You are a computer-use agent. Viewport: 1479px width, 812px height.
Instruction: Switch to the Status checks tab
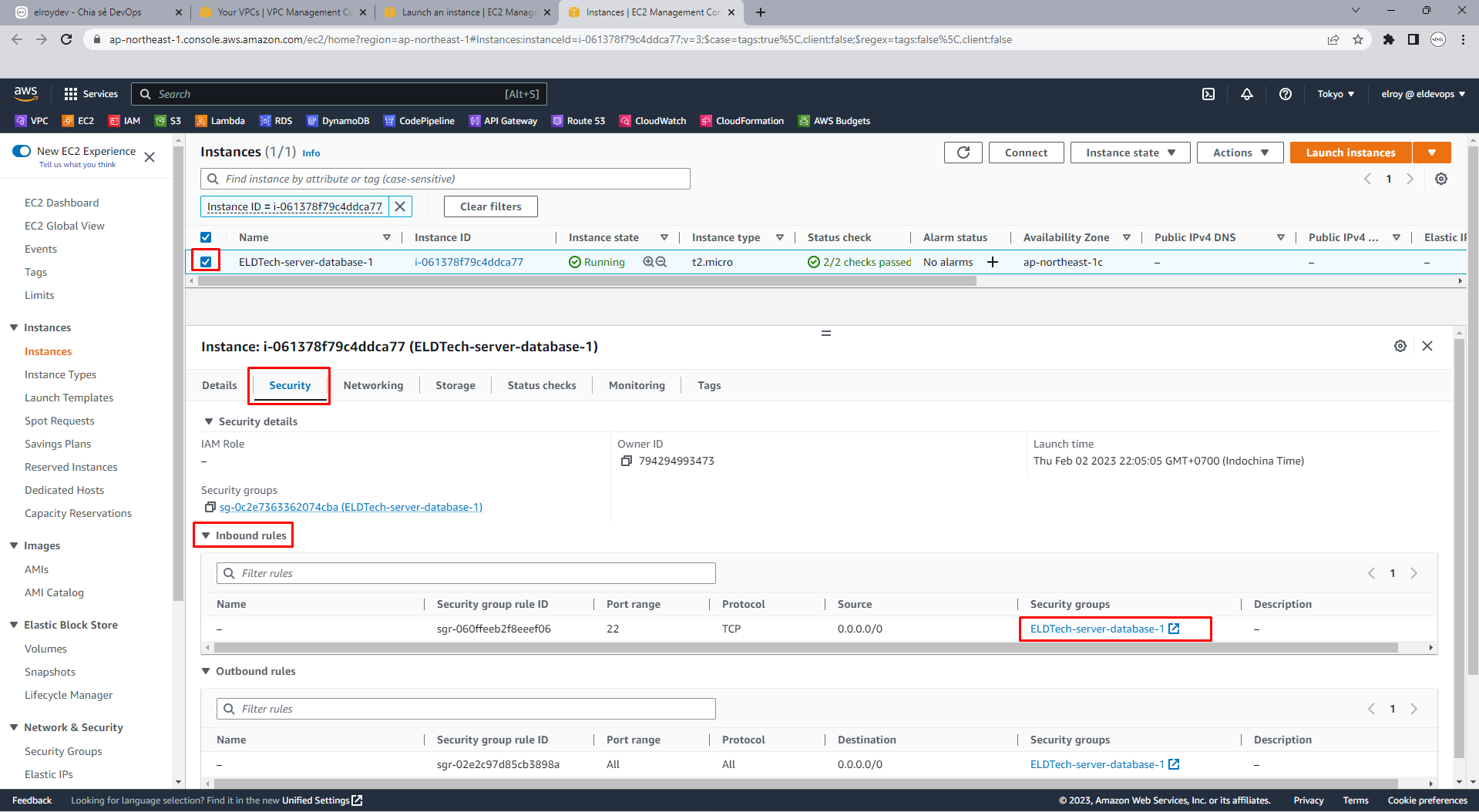[542, 385]
